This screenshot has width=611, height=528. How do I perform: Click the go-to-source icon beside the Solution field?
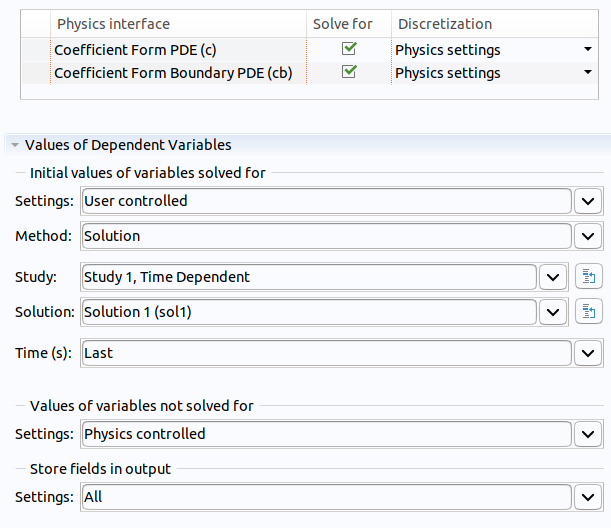click(x=587, y=312)
